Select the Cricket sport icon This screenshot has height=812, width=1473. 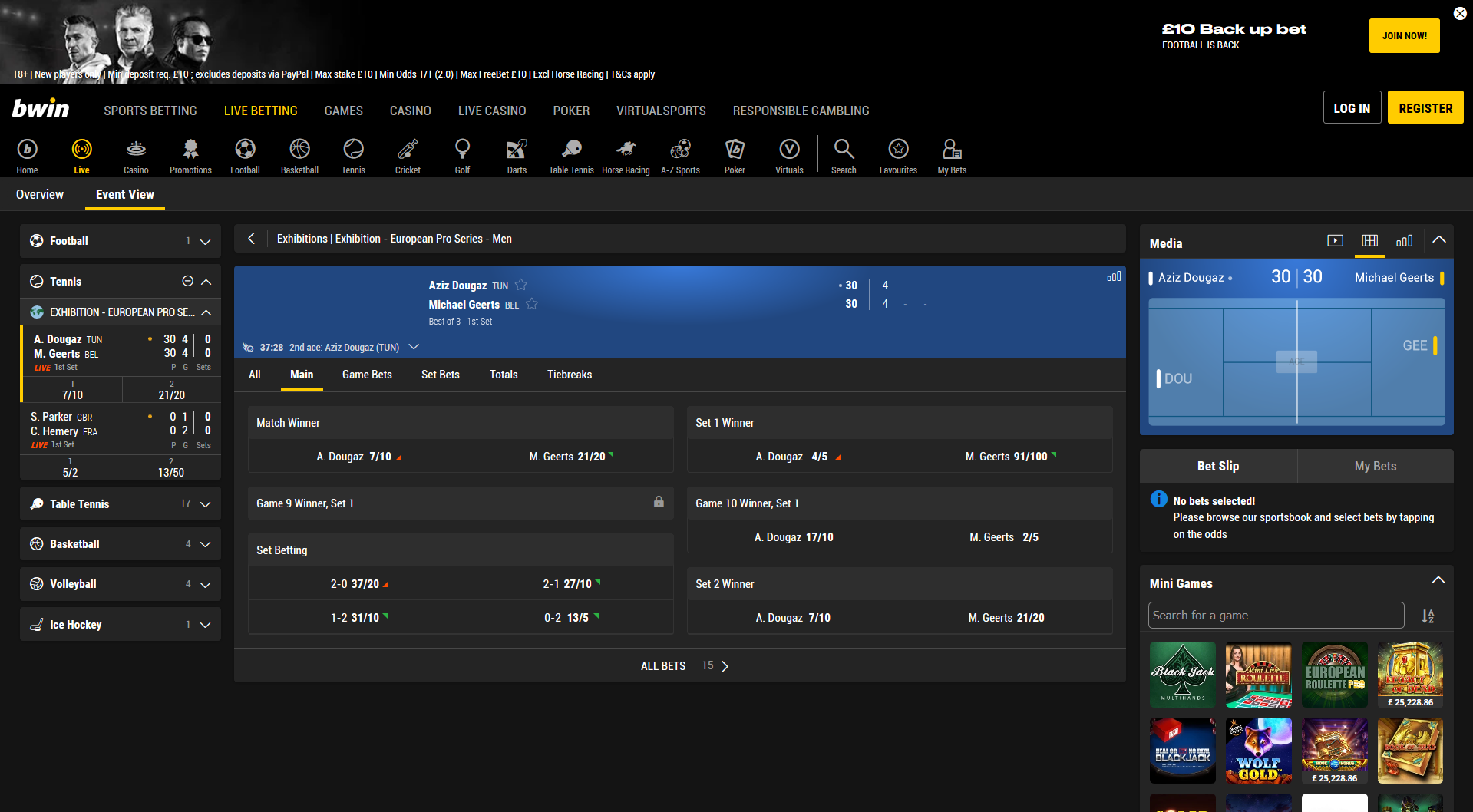408,156
